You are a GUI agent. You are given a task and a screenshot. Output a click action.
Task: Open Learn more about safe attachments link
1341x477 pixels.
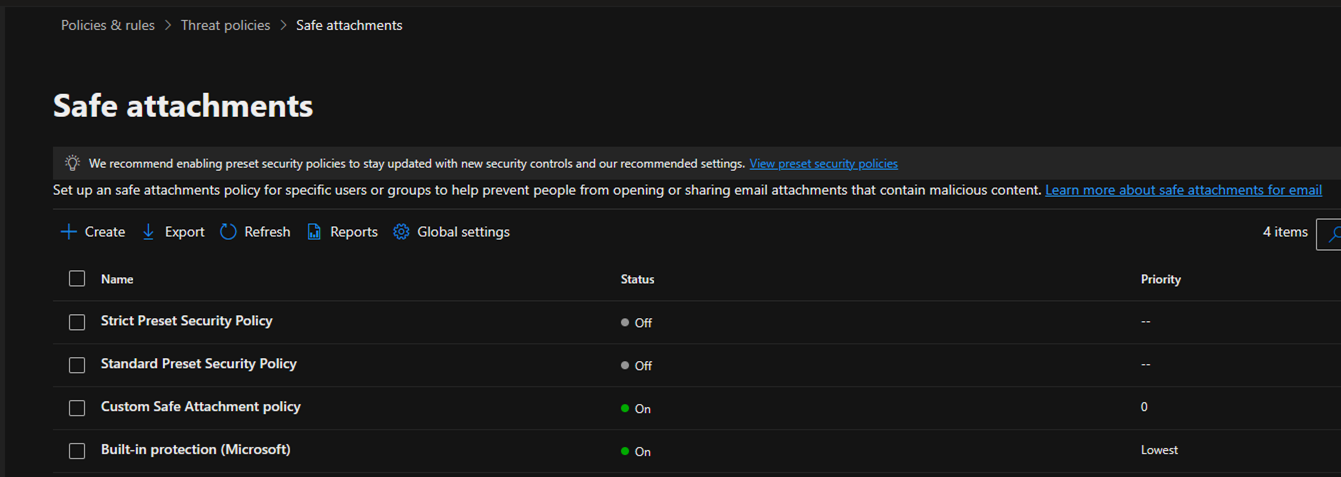(1183, 190)
